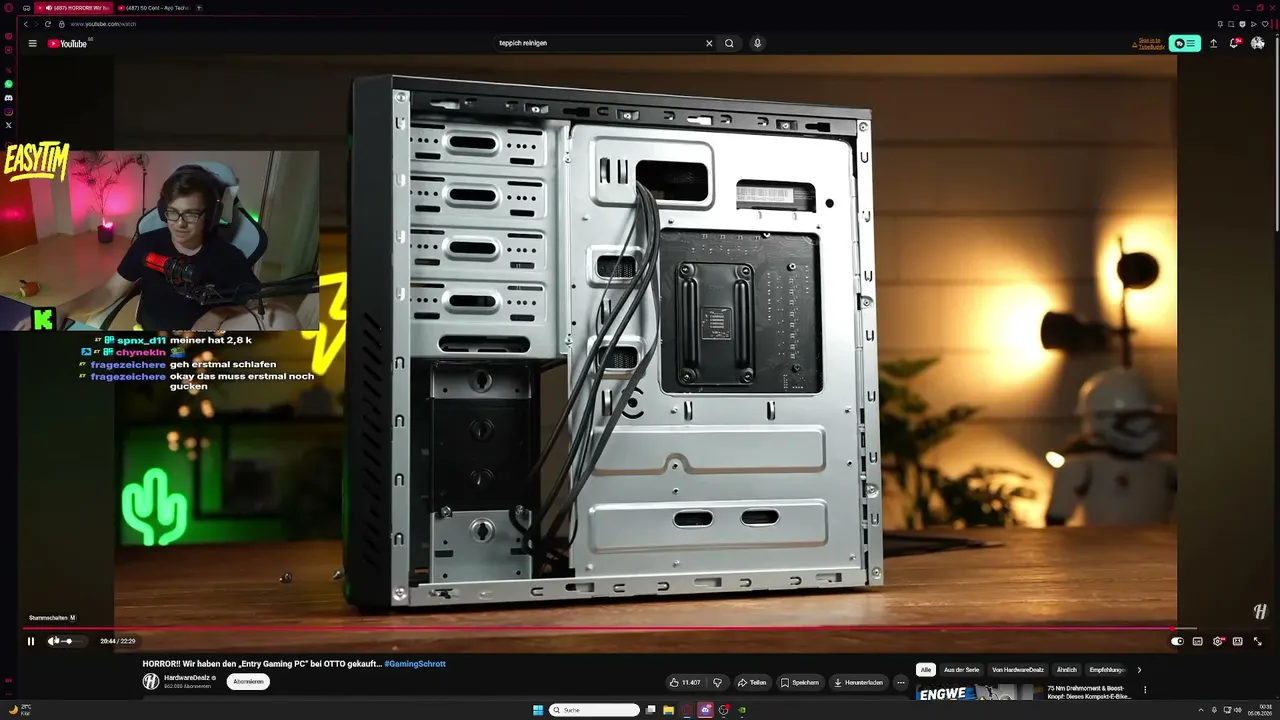This screenshot has width=1280, height=720.
Task: Show more filter chips with the arrow
Action: (1139, 670)
